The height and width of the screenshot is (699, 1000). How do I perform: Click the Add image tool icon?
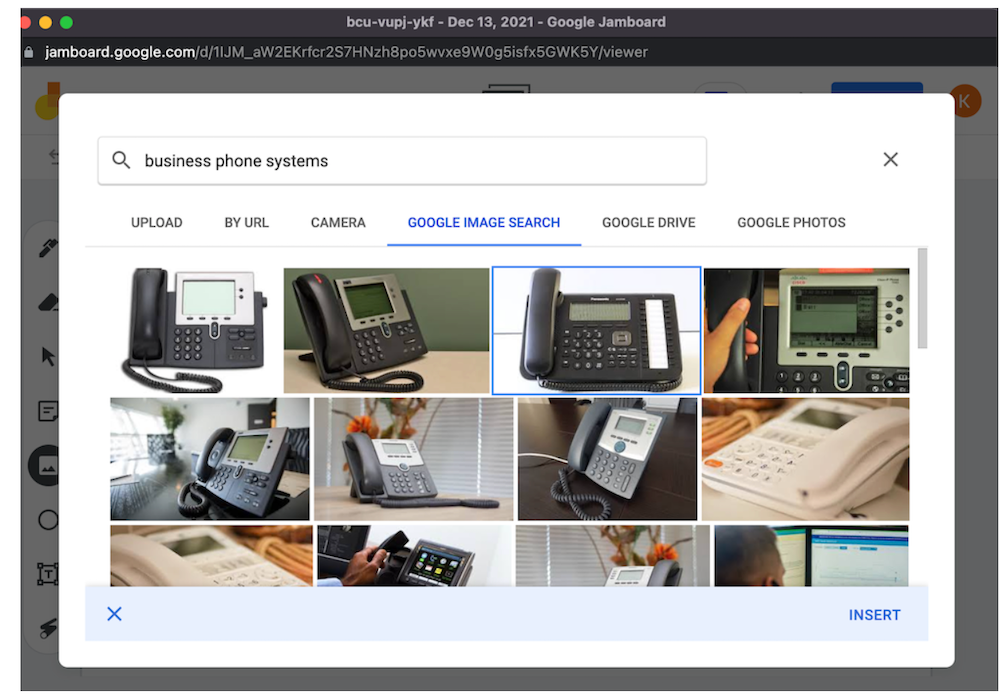pos(47,465)
